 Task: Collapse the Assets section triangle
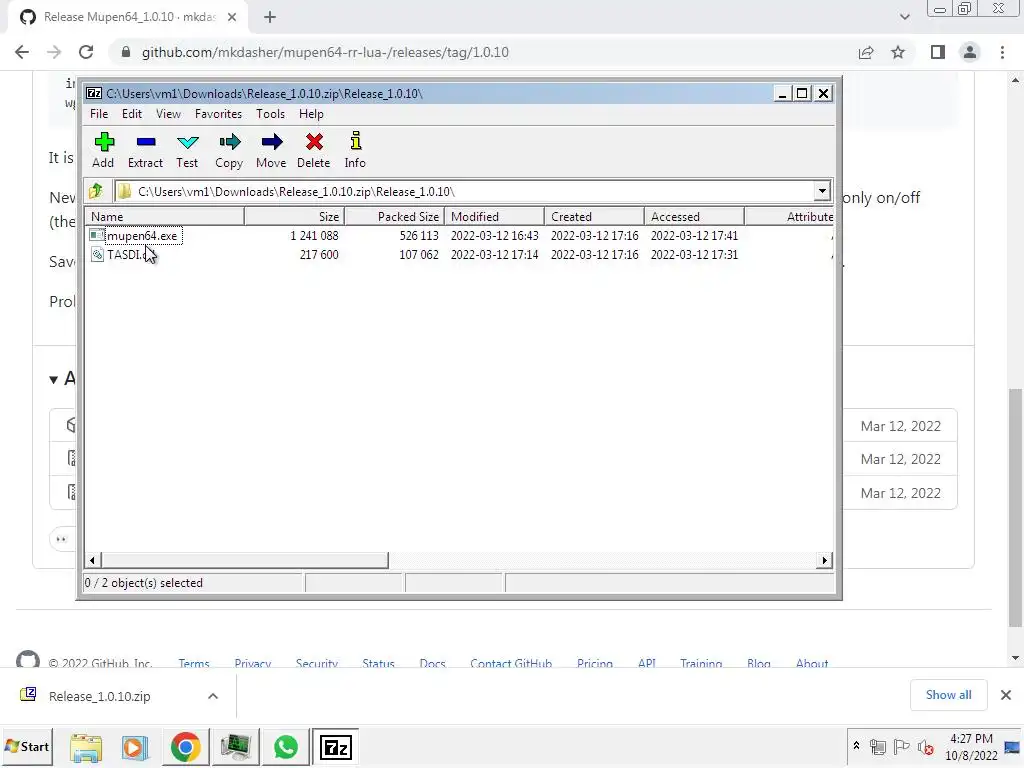(x=54, y=379)
